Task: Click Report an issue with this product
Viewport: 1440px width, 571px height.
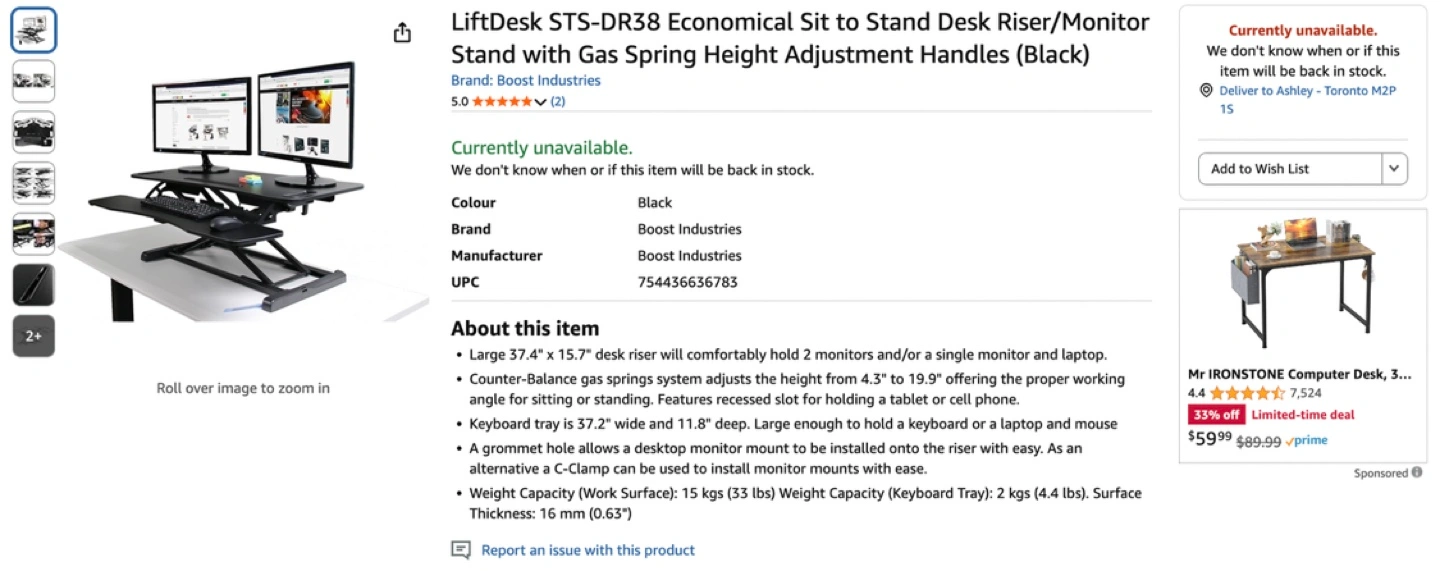Action: tap(587, 550)
